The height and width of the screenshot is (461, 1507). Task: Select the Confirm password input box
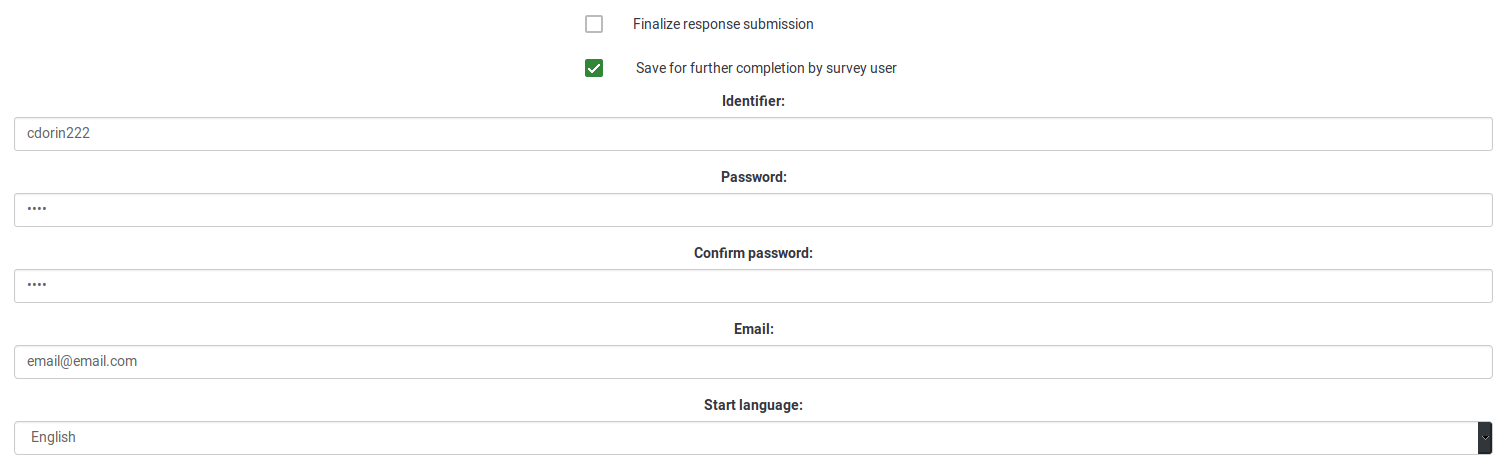tap(753, 286)
